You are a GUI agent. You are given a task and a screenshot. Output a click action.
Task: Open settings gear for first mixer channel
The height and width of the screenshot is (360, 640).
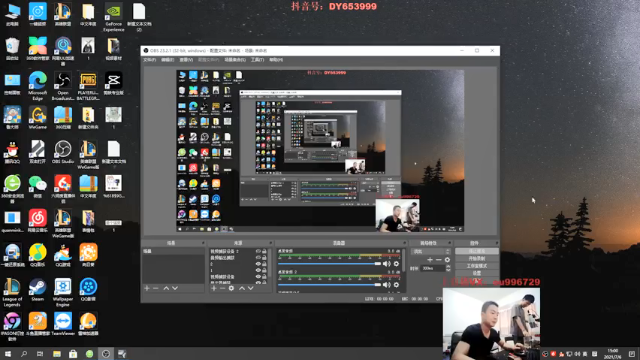pos(396,264)
